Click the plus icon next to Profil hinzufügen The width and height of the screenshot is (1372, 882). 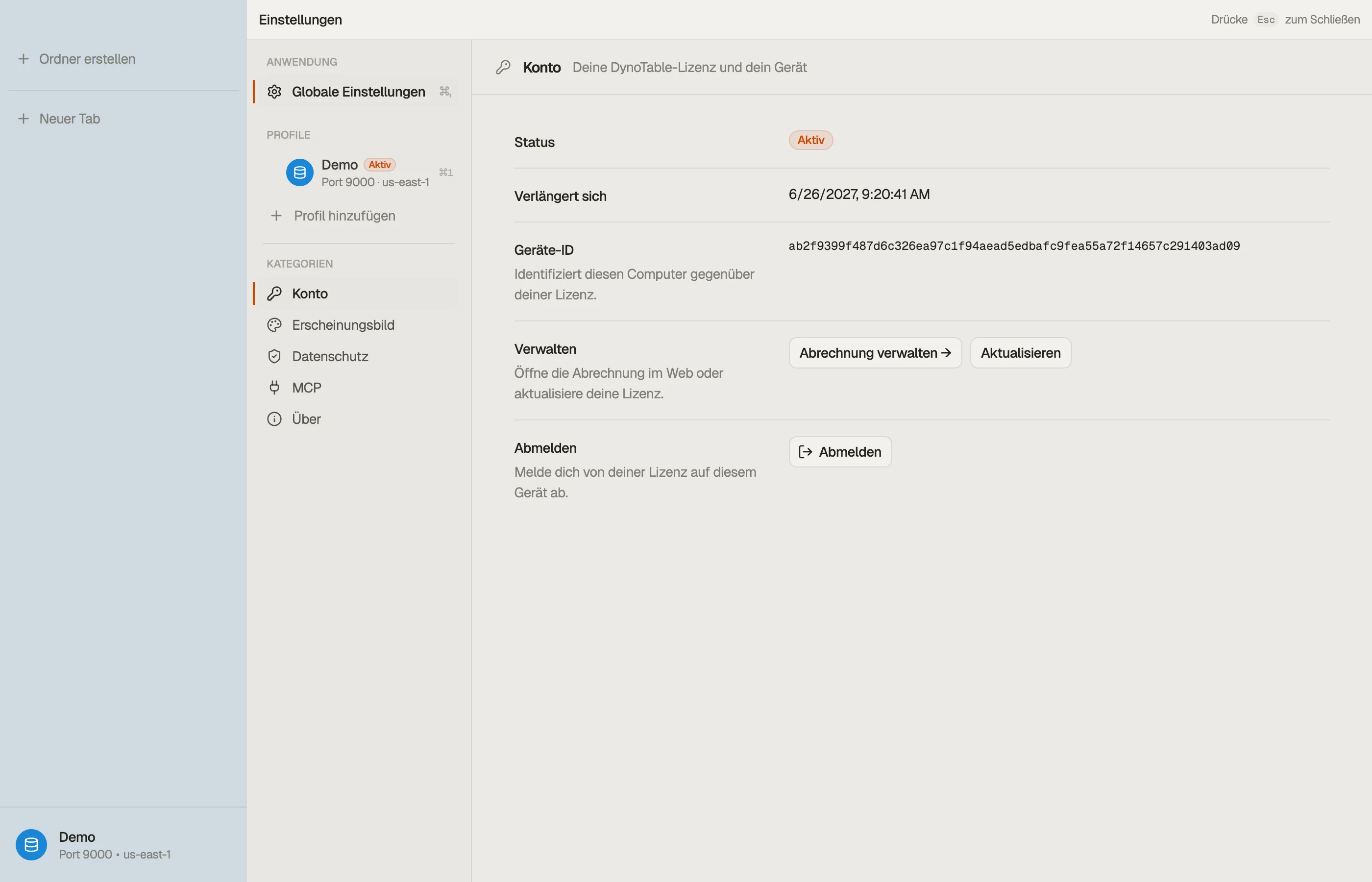tap(276, 216)
